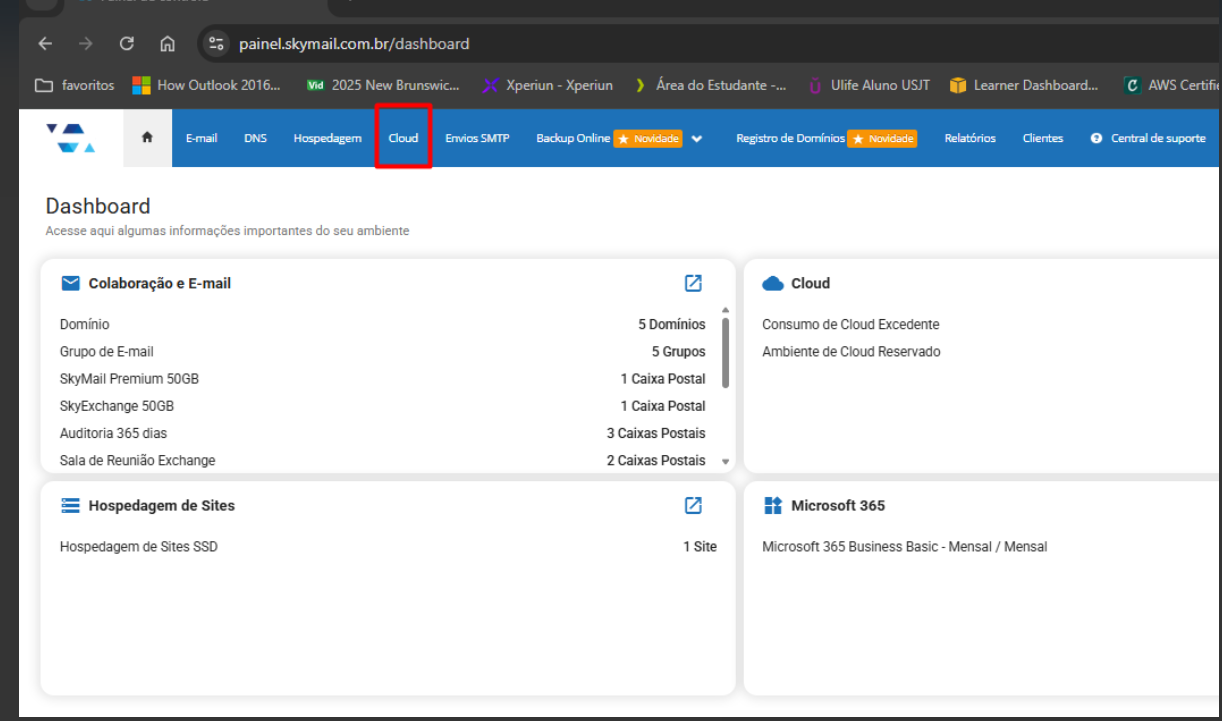View site information icon in address bar

tap(215, 44)
